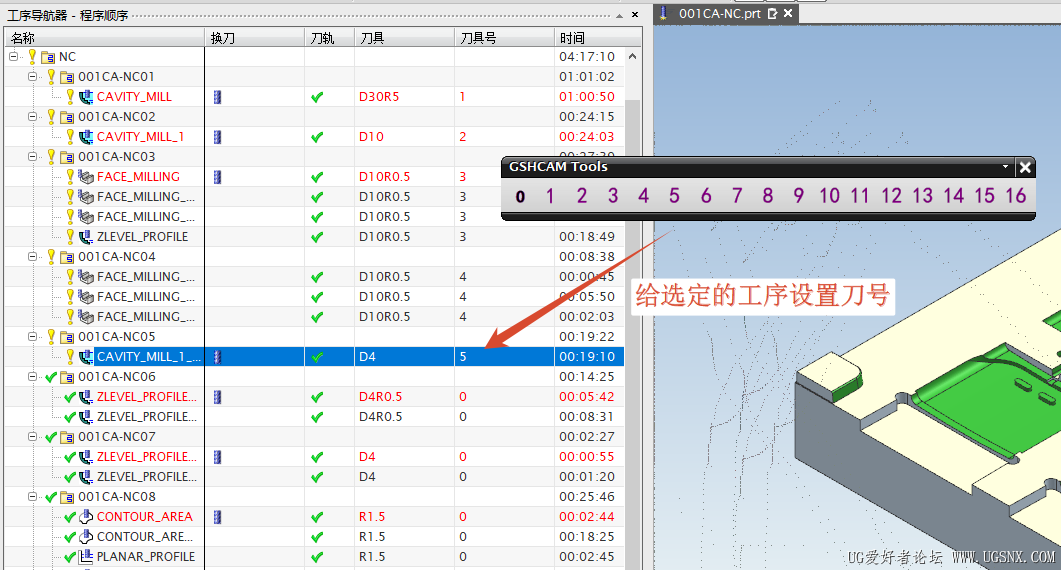Screen dimensions: 1061x570
Task: Click the red FACE_MILLING operation icon
Action: [x=86, y=177]
